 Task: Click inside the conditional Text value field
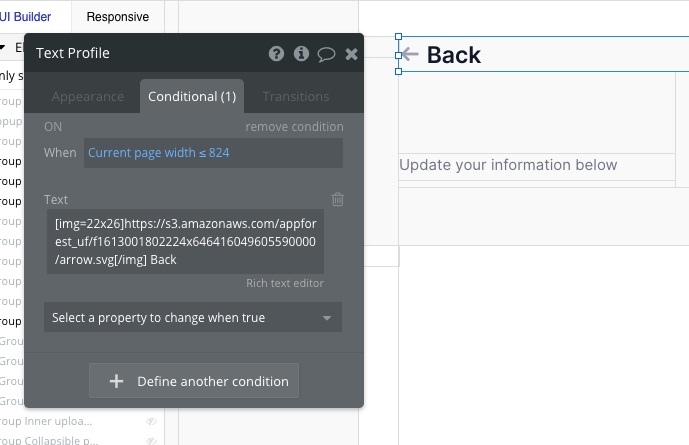[x=184, y=241]
